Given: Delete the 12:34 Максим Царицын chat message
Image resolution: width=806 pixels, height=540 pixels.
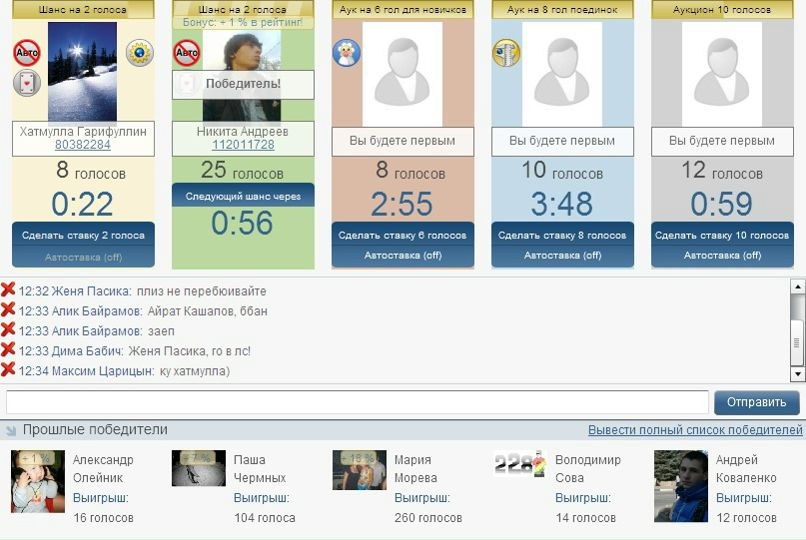Looking at the screenshot, I should click(x=8, y=371).
